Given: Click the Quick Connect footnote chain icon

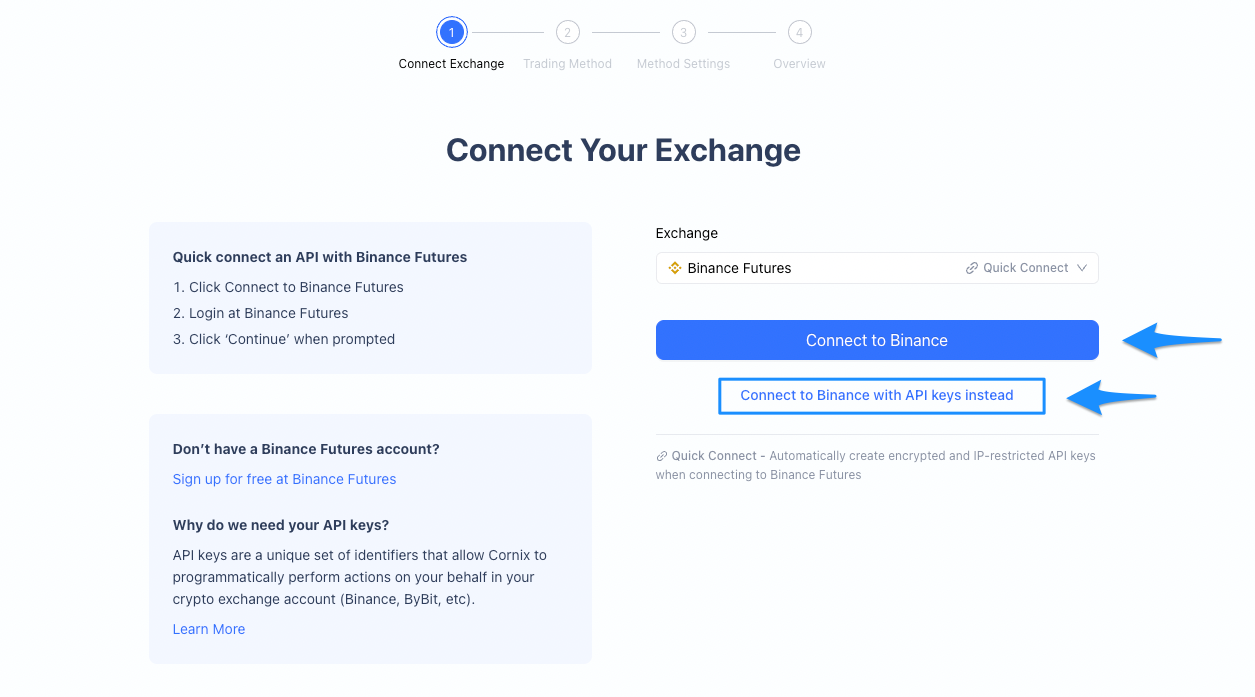Looking at the screenshot, I should click(662, 456).
